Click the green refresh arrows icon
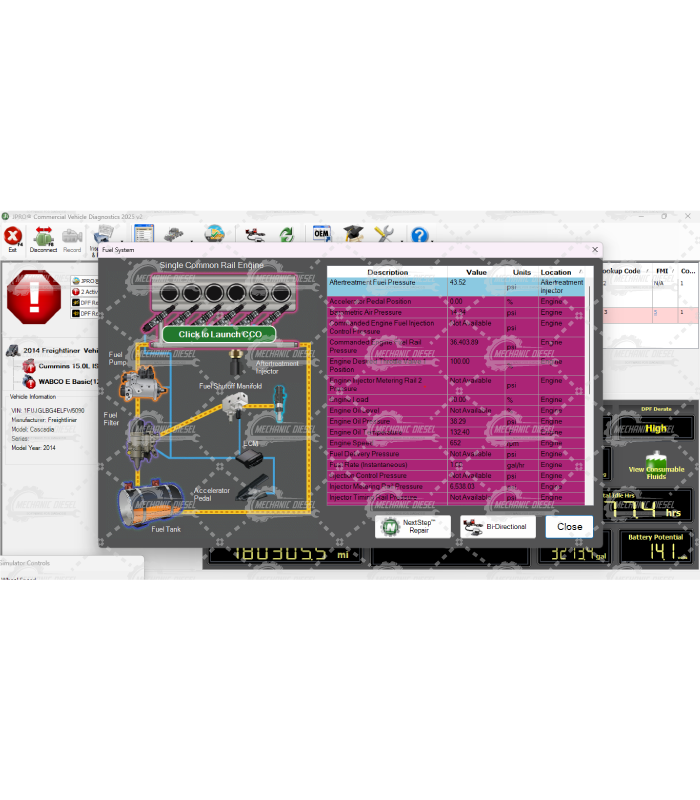 pos(286,234)
